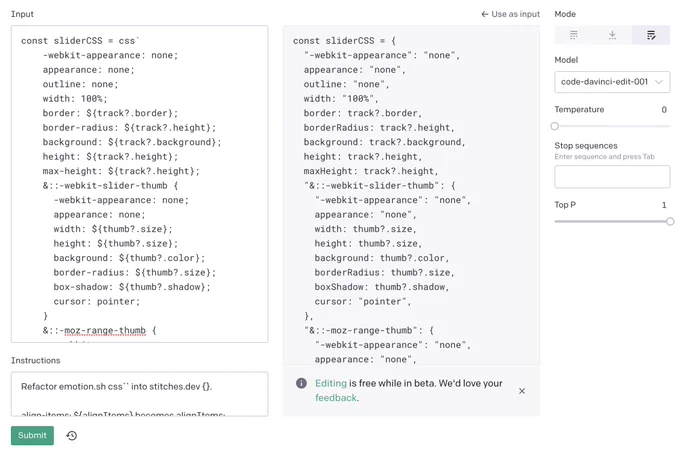This screenshot has height=455, width=680.
Task: Click 'cursor: "pointer",' output line
Action: pos(363,301)
